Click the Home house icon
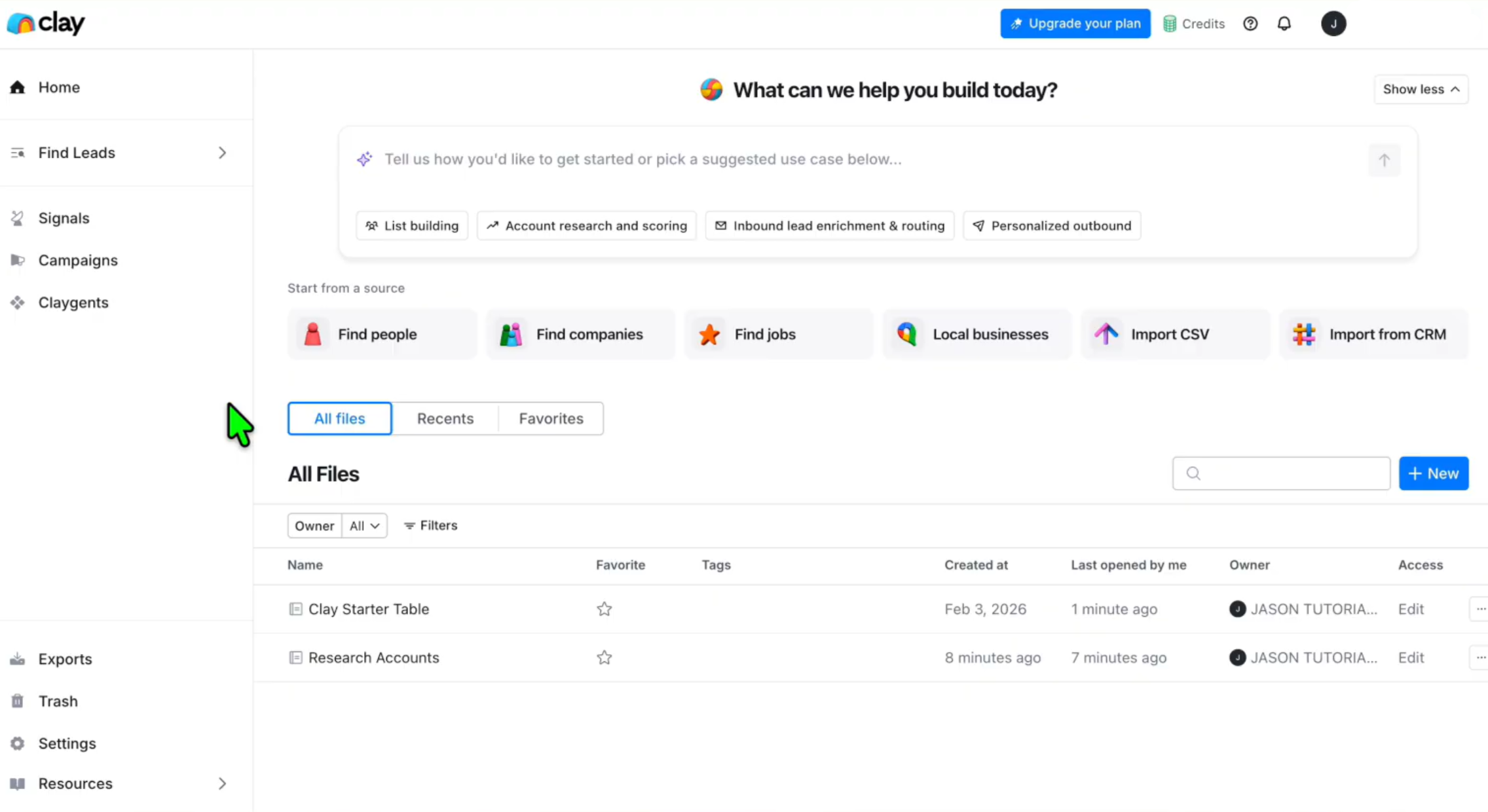This screenshot has width=1488, height=812. pos(18,87)
